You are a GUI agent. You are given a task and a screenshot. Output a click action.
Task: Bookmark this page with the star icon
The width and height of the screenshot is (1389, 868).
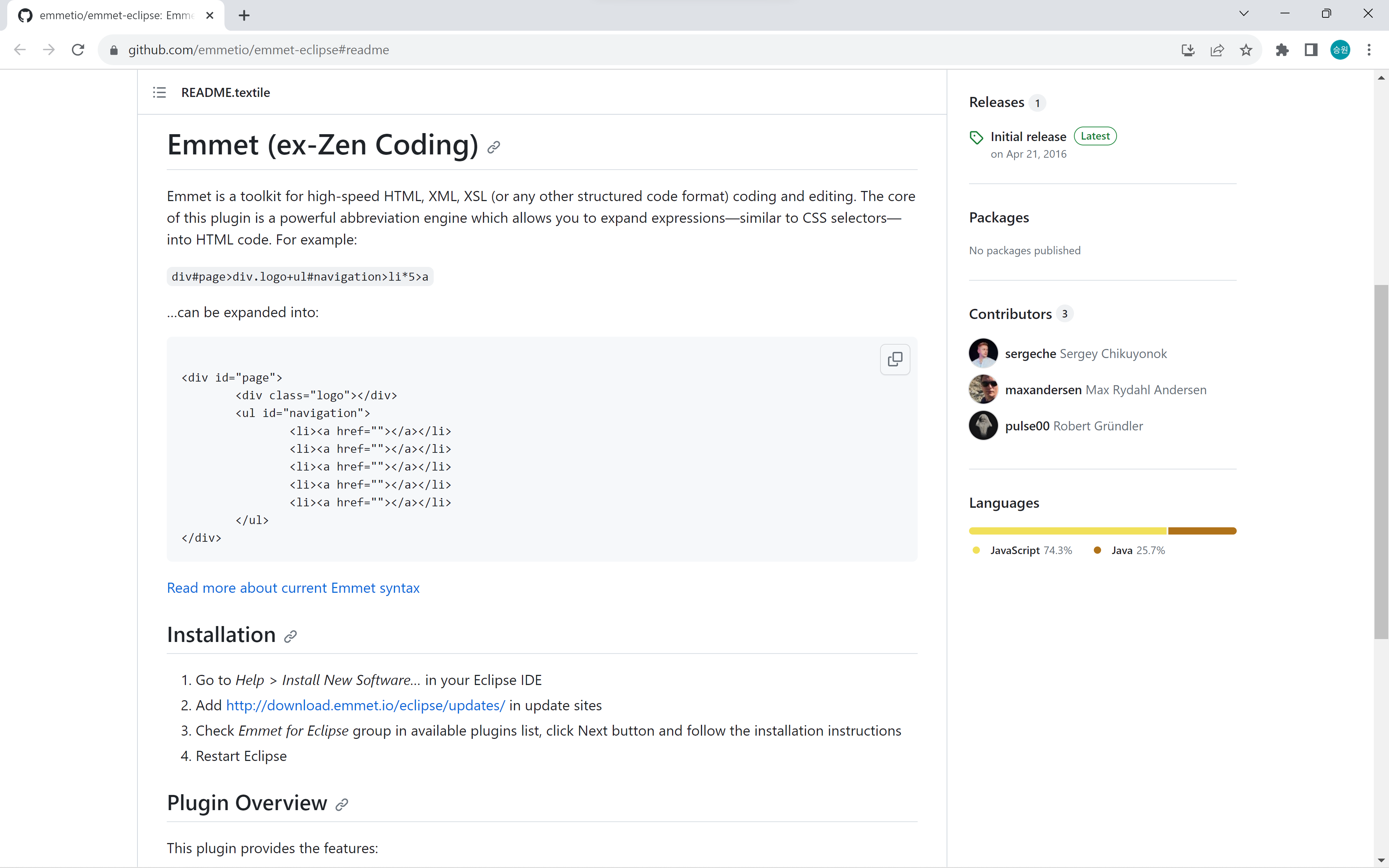pos(1245,50)
